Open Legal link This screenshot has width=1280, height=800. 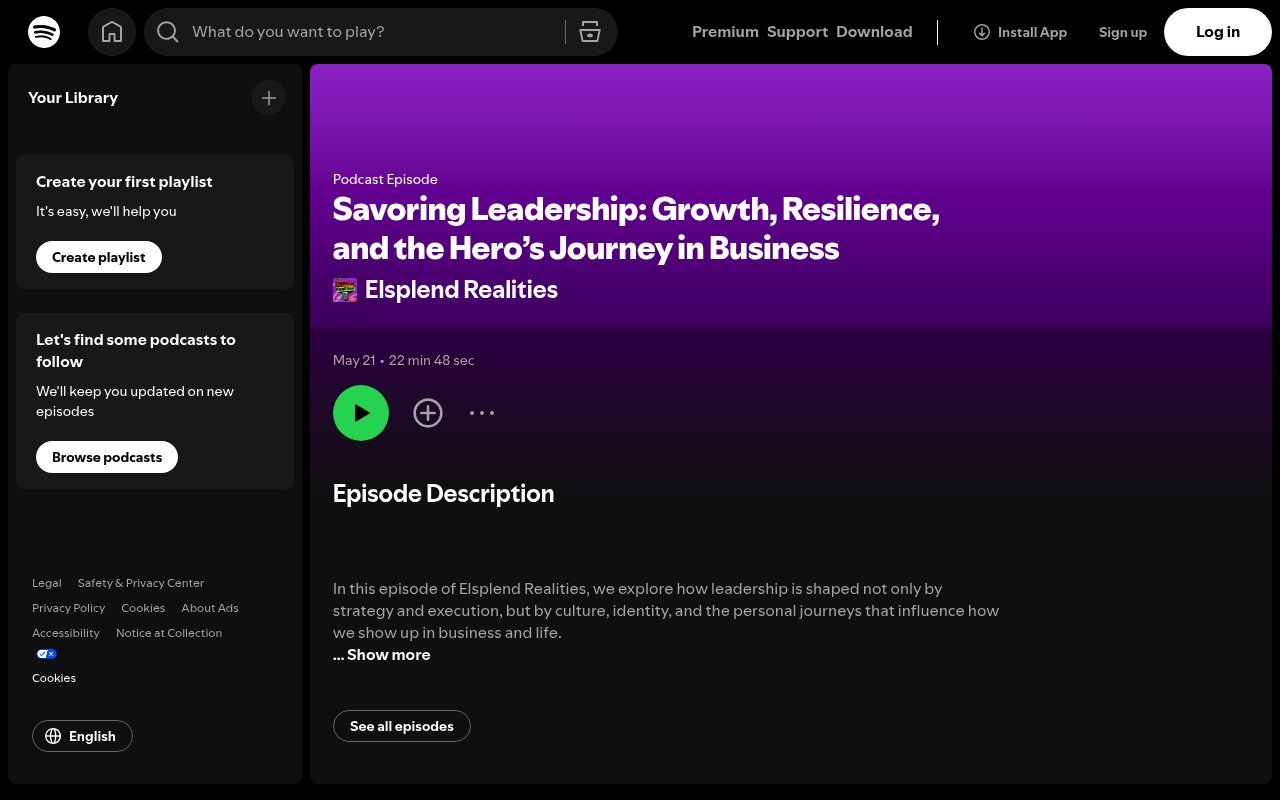point(47,583)
